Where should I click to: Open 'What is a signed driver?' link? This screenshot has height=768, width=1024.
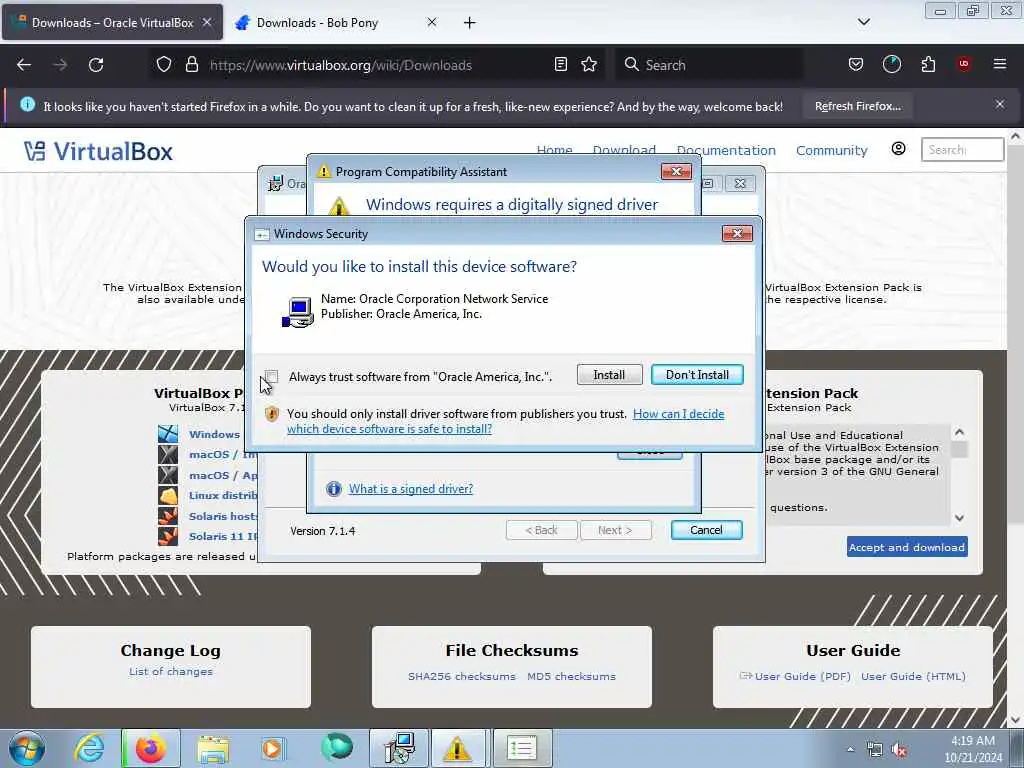pos(411,489)
